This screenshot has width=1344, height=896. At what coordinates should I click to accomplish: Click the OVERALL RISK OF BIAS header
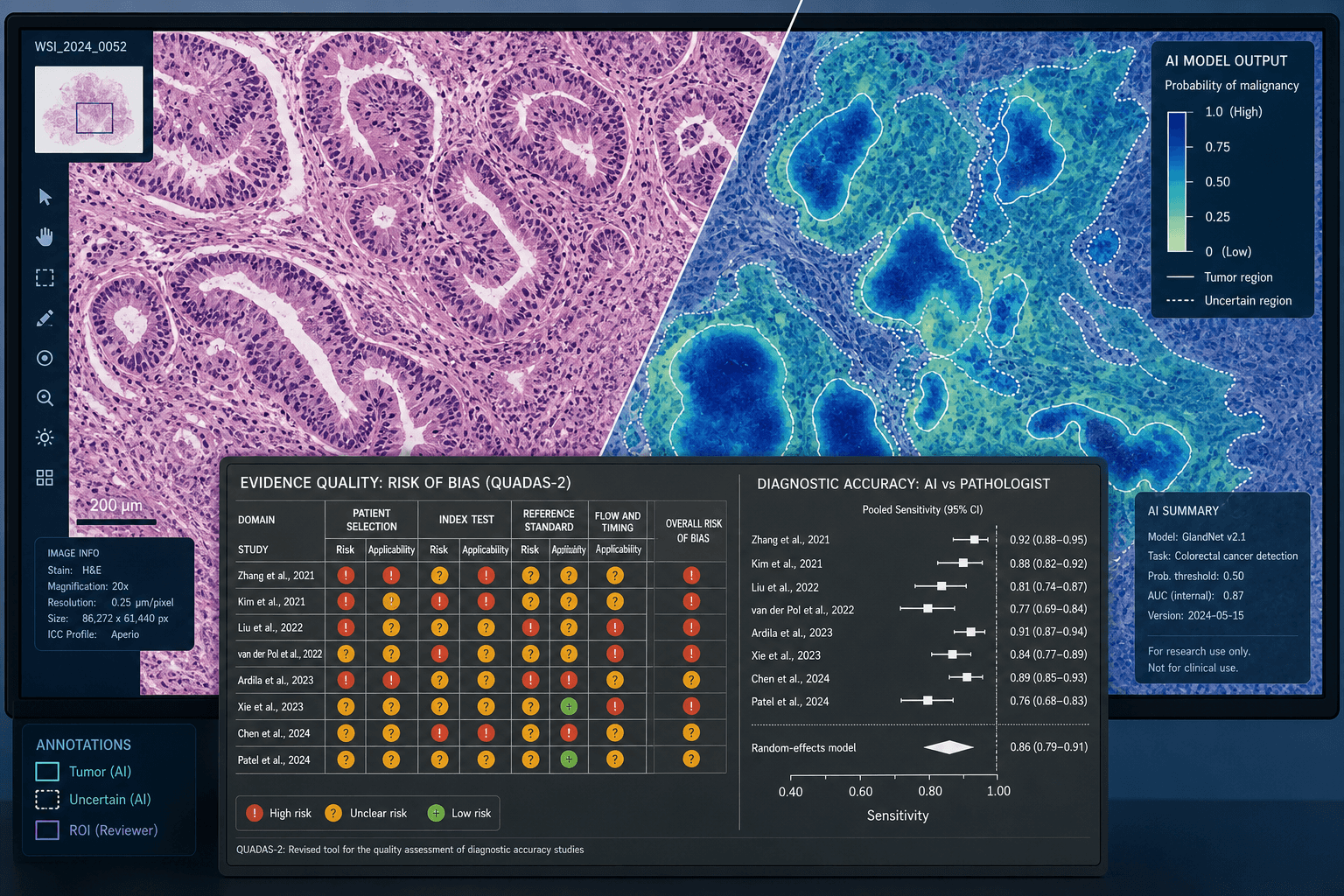point(693,531)
